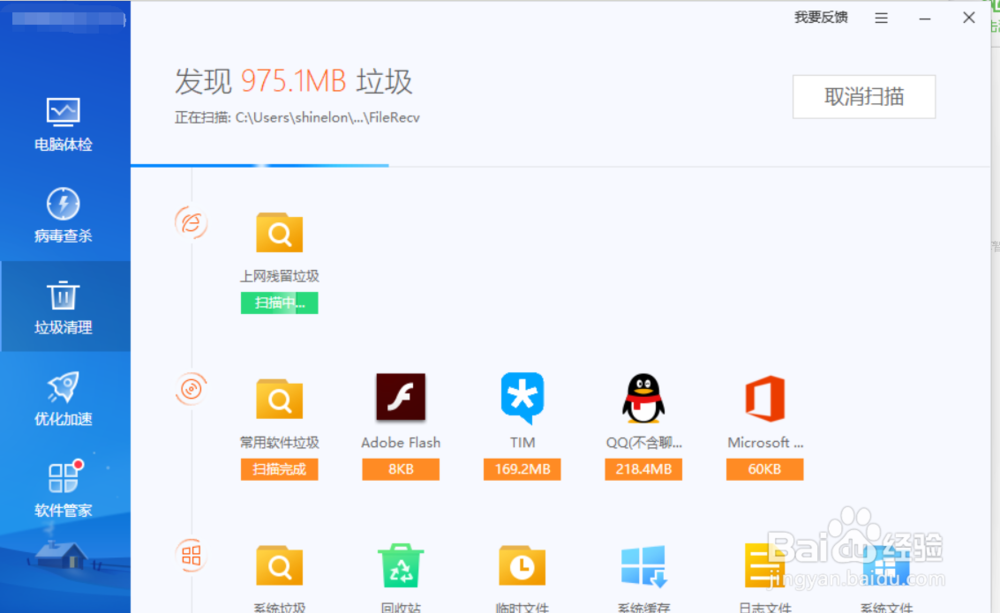
Task: Click the software category disc icon
Action: pyautogui.click(x=191, y=389)
